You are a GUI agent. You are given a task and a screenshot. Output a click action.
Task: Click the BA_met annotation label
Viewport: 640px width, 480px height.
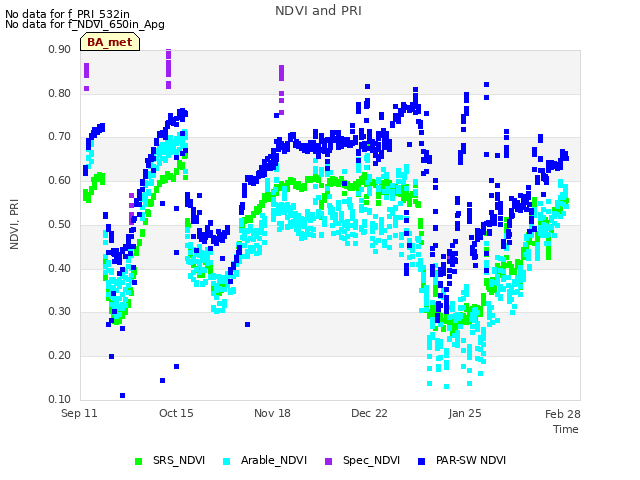[110, 42]
